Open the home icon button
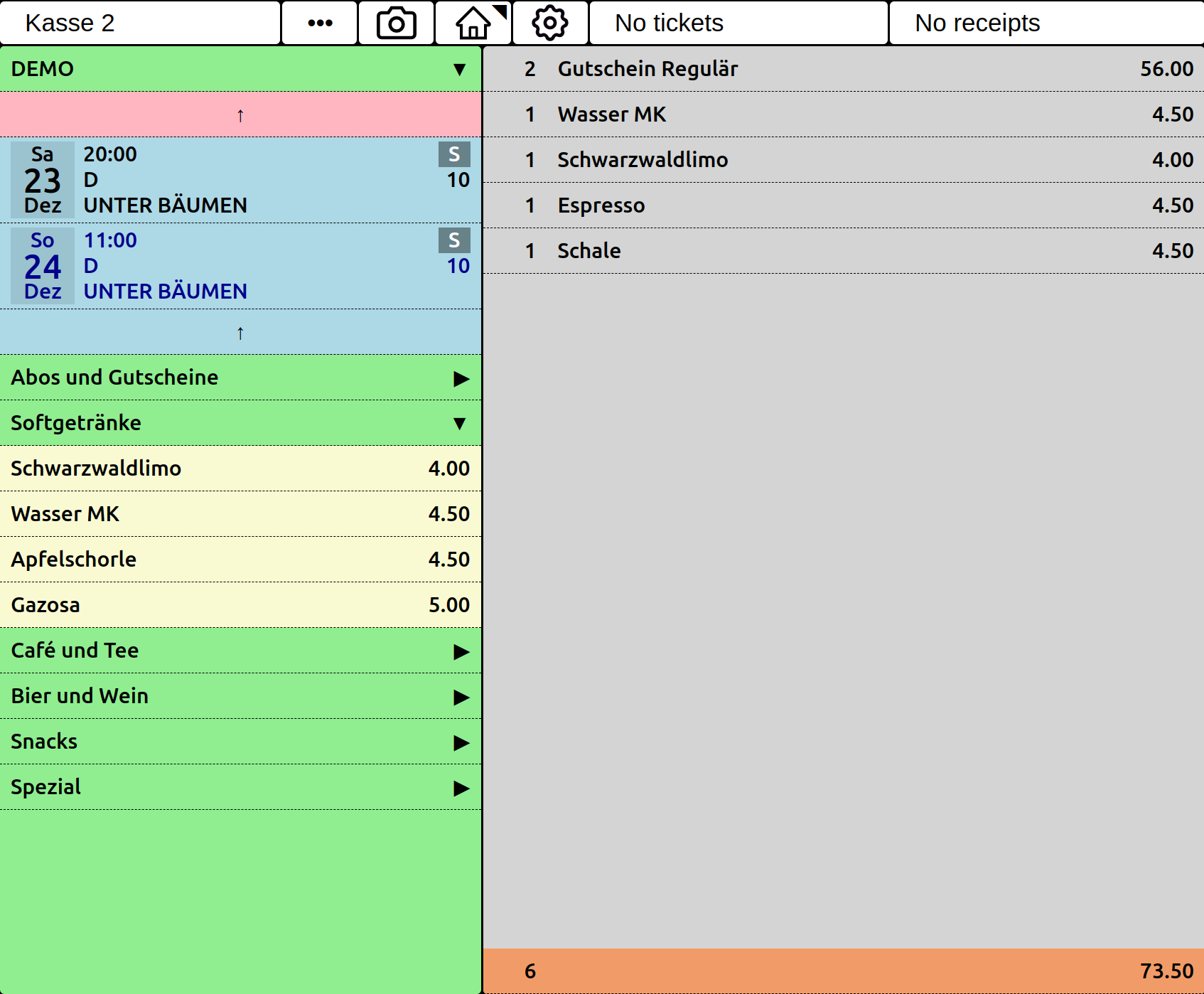The width and height of the screenshot is (1204, 994). pos(473,23)
